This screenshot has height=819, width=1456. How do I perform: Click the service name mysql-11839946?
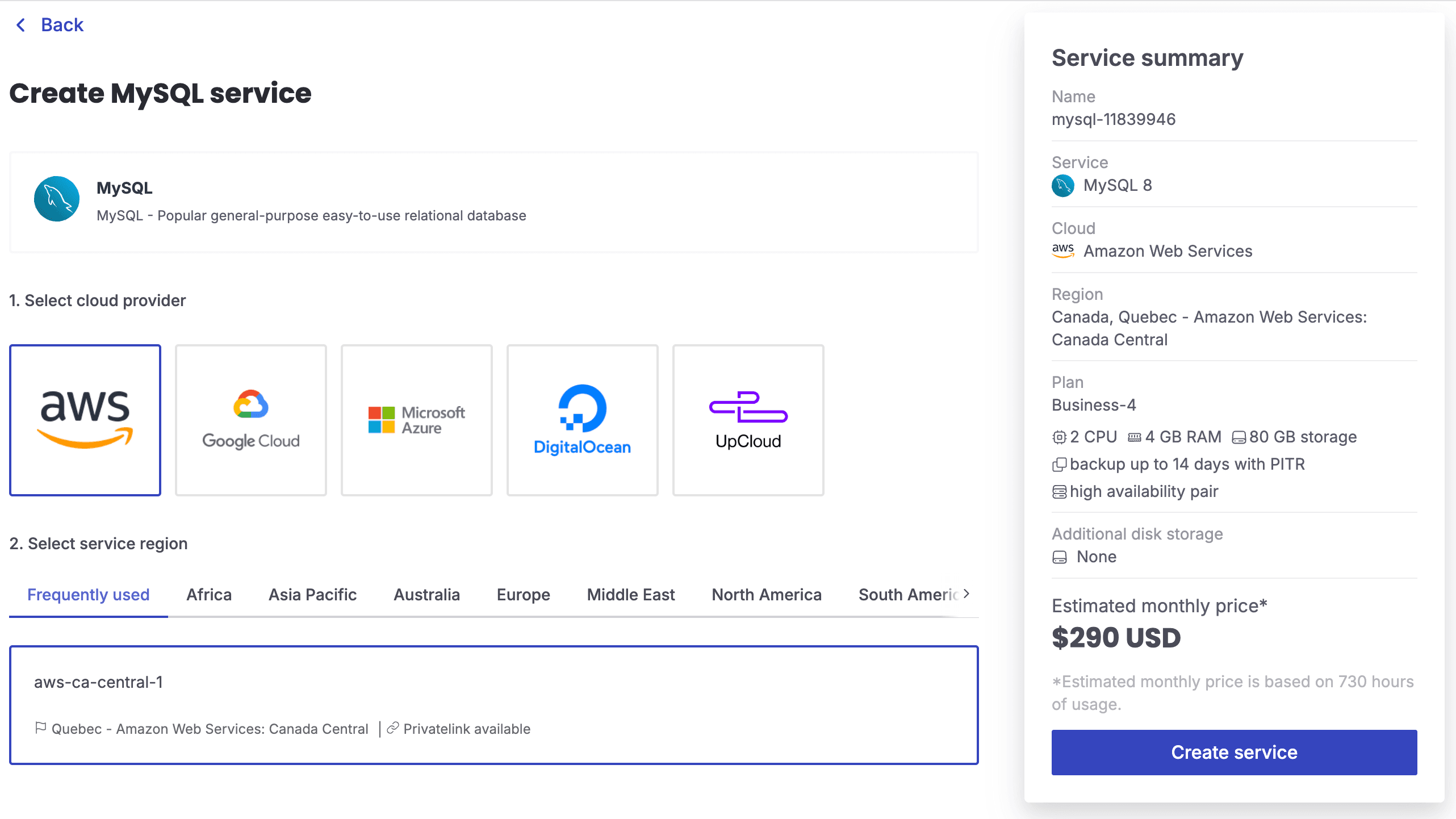tap(1114, 119)
